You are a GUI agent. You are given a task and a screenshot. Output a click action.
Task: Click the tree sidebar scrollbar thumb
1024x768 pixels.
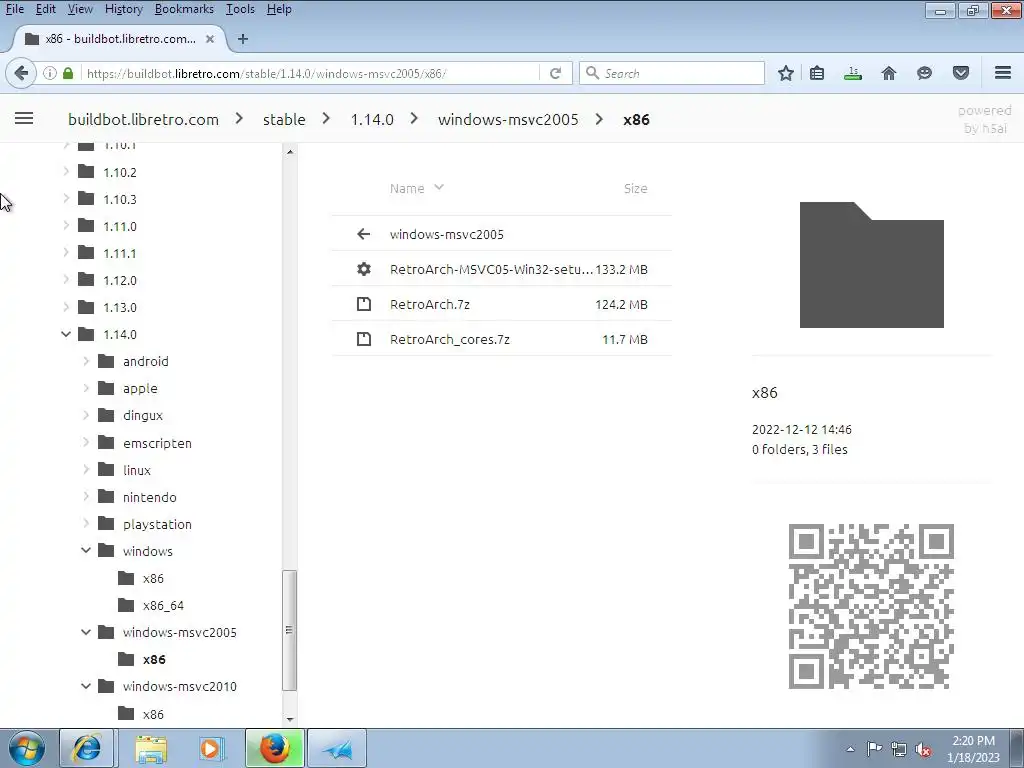[x=289, y=630]
